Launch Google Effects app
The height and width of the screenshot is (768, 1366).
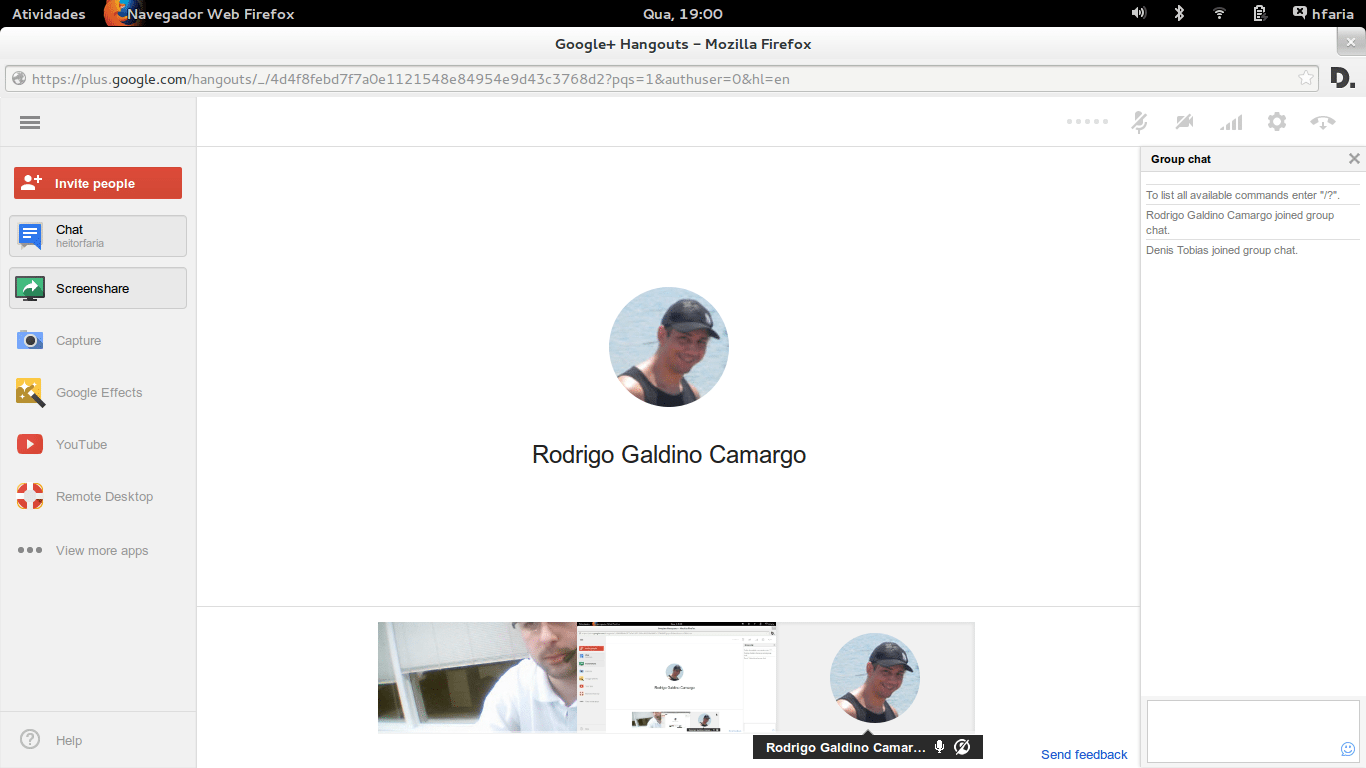coord(98,393)
